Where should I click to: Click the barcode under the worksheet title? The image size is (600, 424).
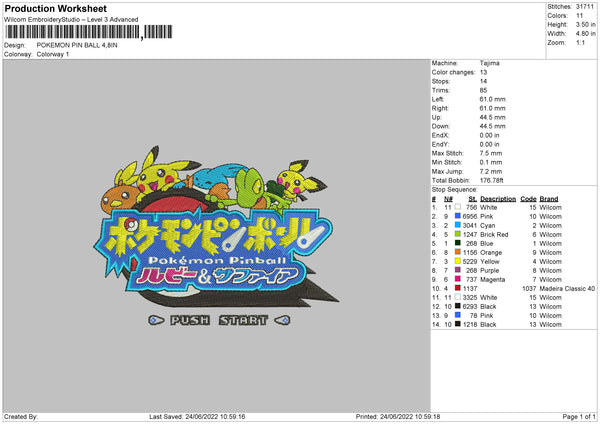[88, 32]
